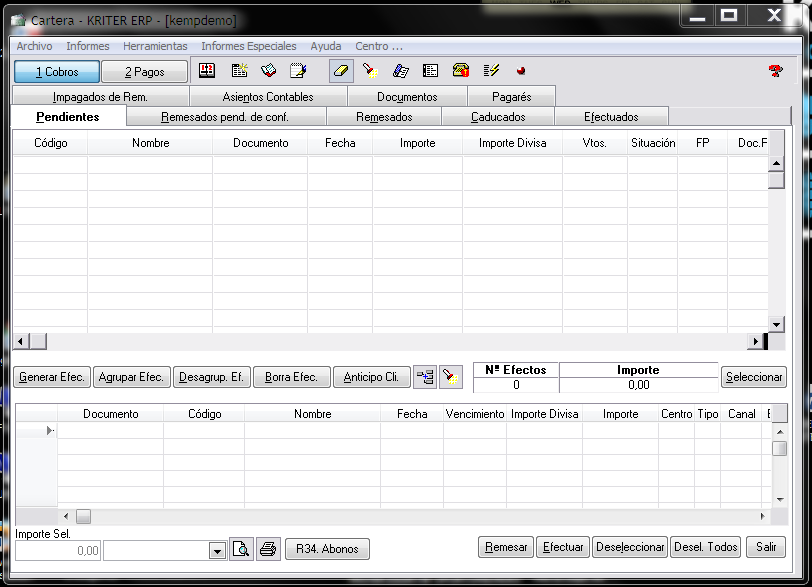Click the Generar Efec. button
The image size is (812, 587).
tap(52, 377)
